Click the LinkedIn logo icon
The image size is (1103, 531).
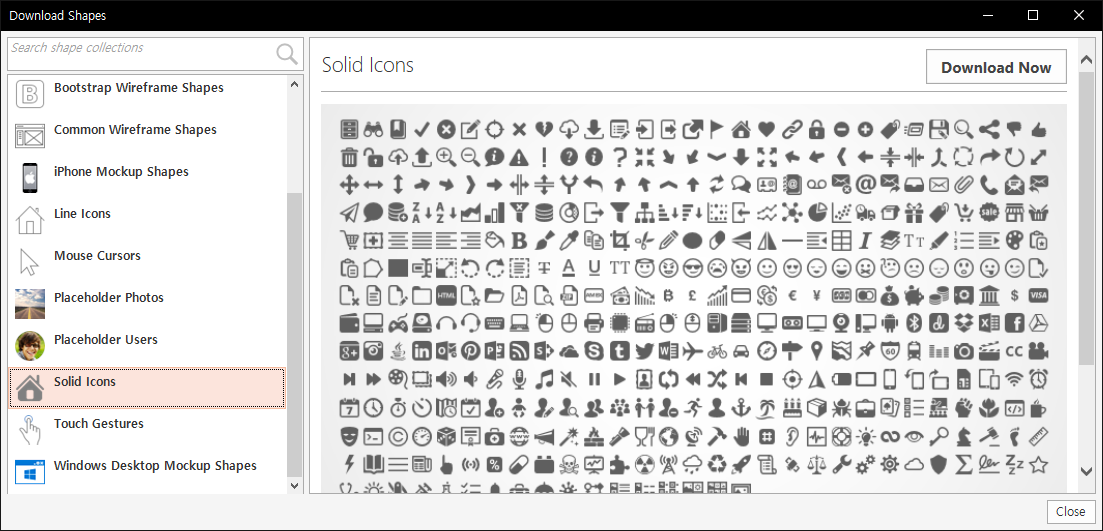click(421, 351)
